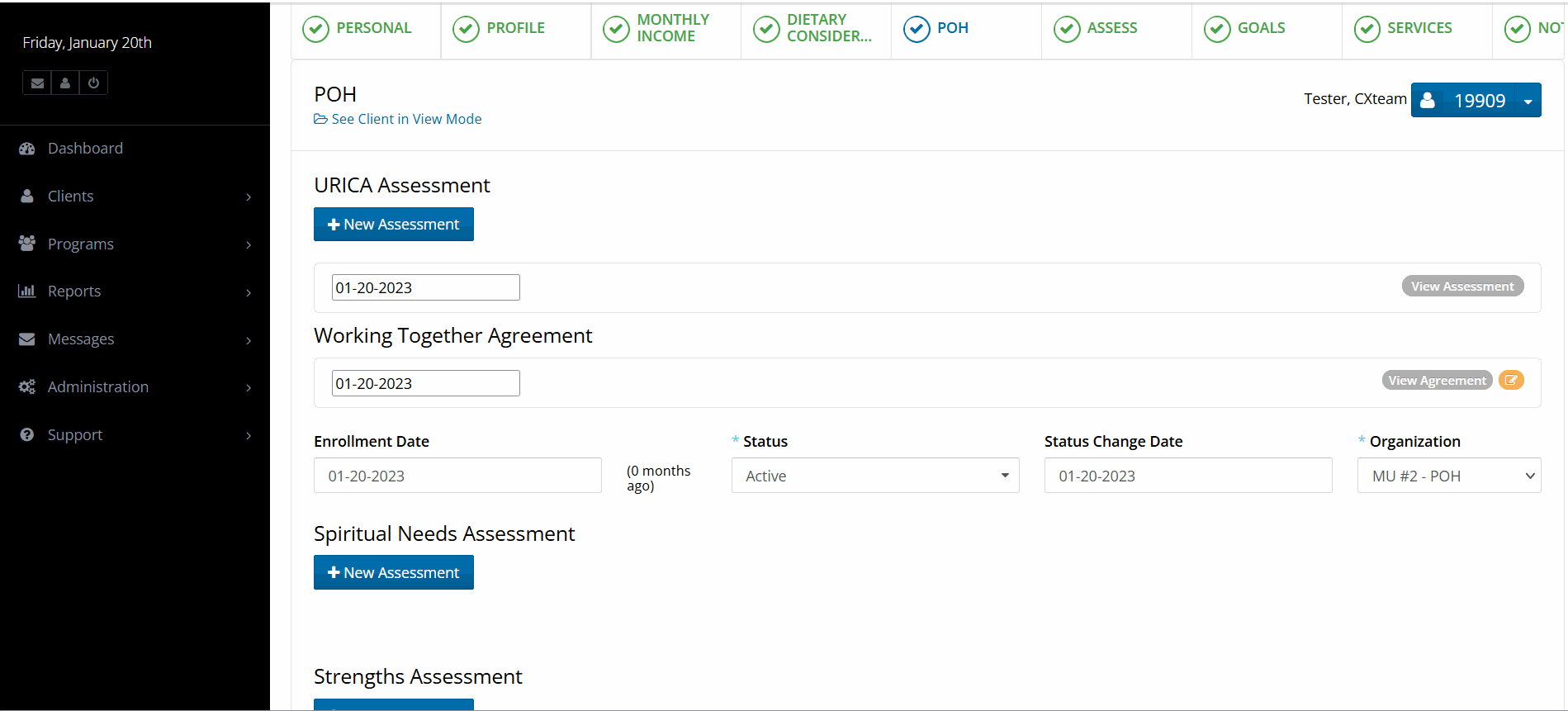The width and height of the screenshot is (1568, 711).
Task: Click the power logout icon in sidebar
Action: click(x=93, y=83)
